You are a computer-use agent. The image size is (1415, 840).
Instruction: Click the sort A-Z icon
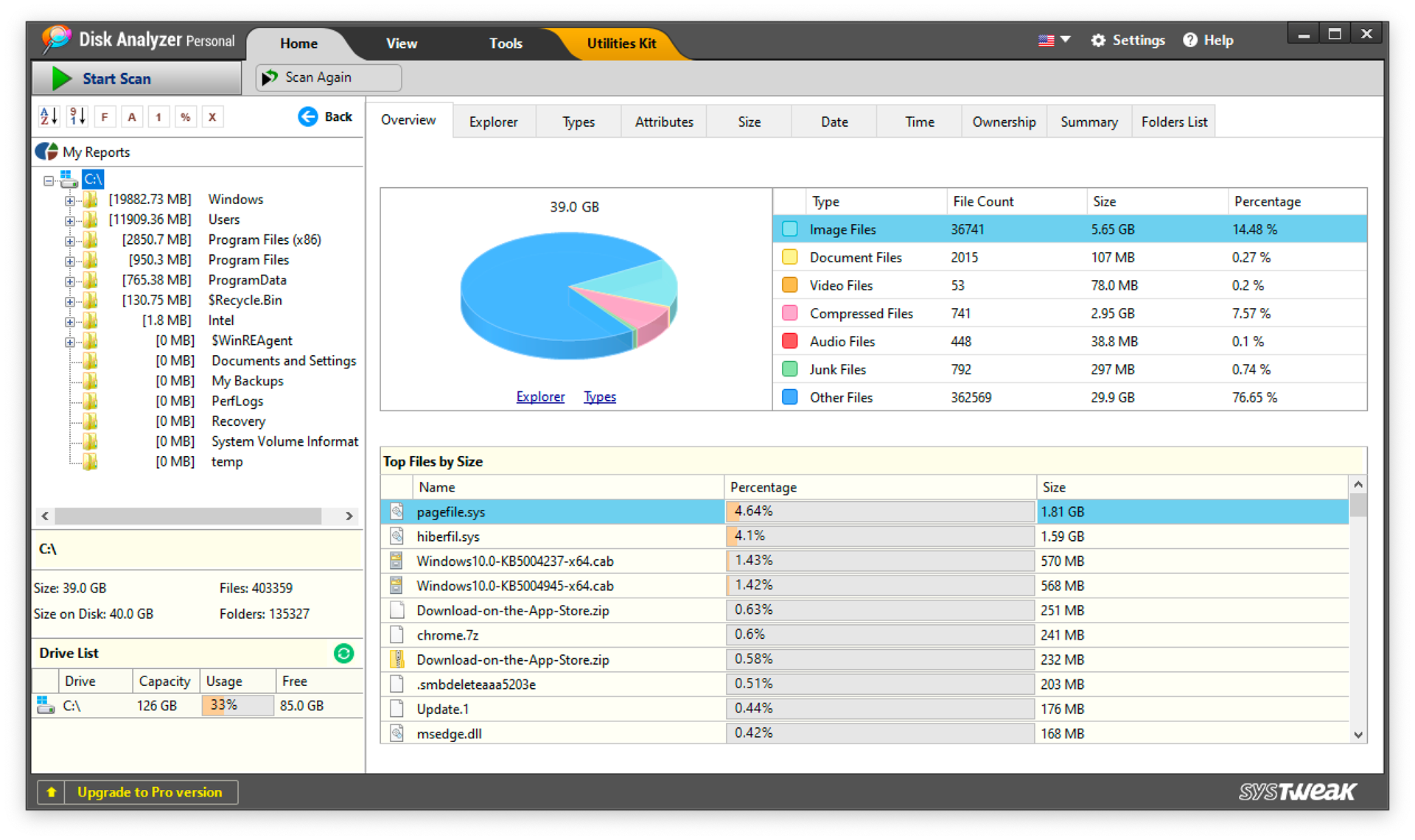click(x=49, y=116)
